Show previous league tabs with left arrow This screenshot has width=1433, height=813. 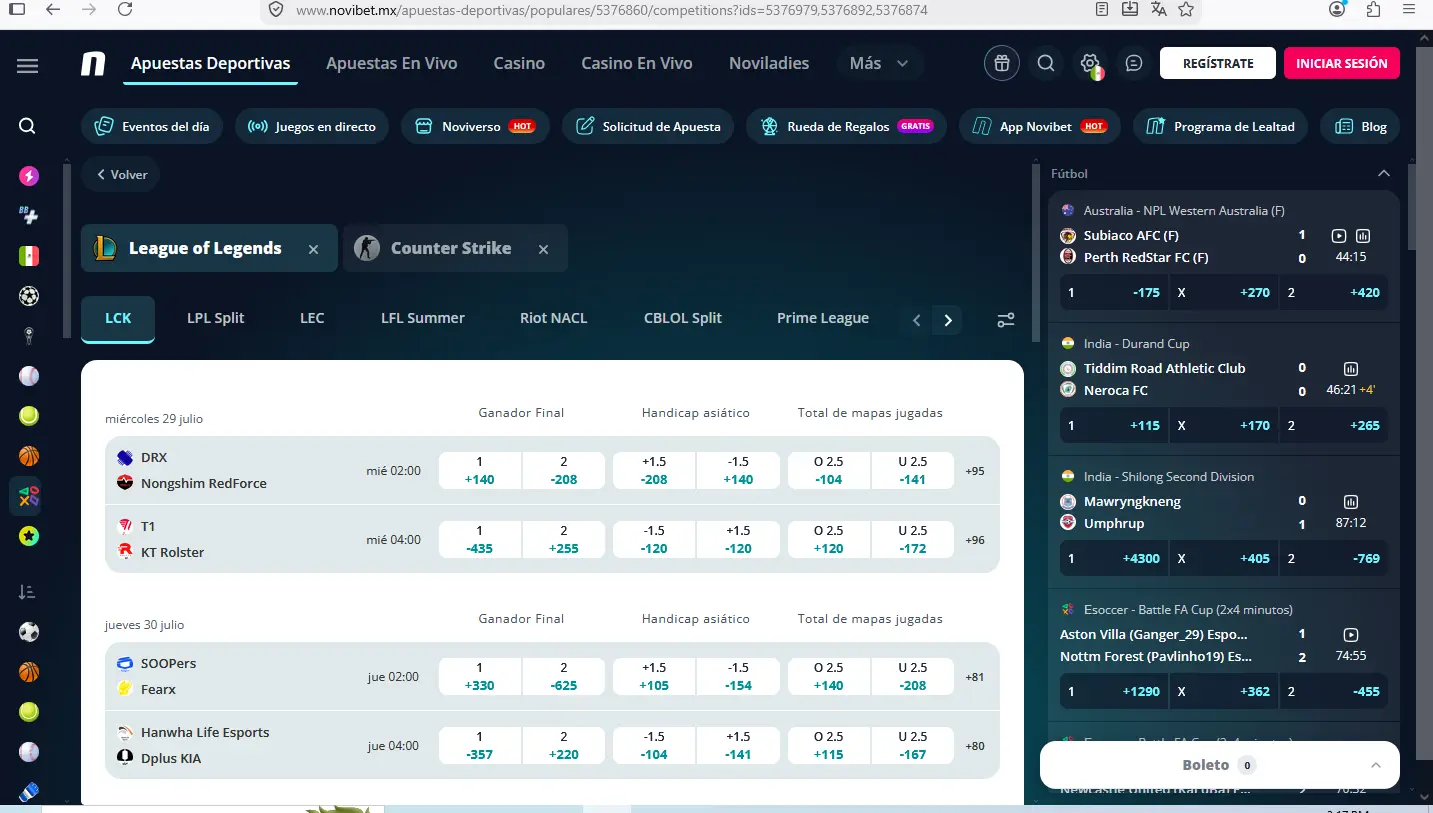coord(916,320)
